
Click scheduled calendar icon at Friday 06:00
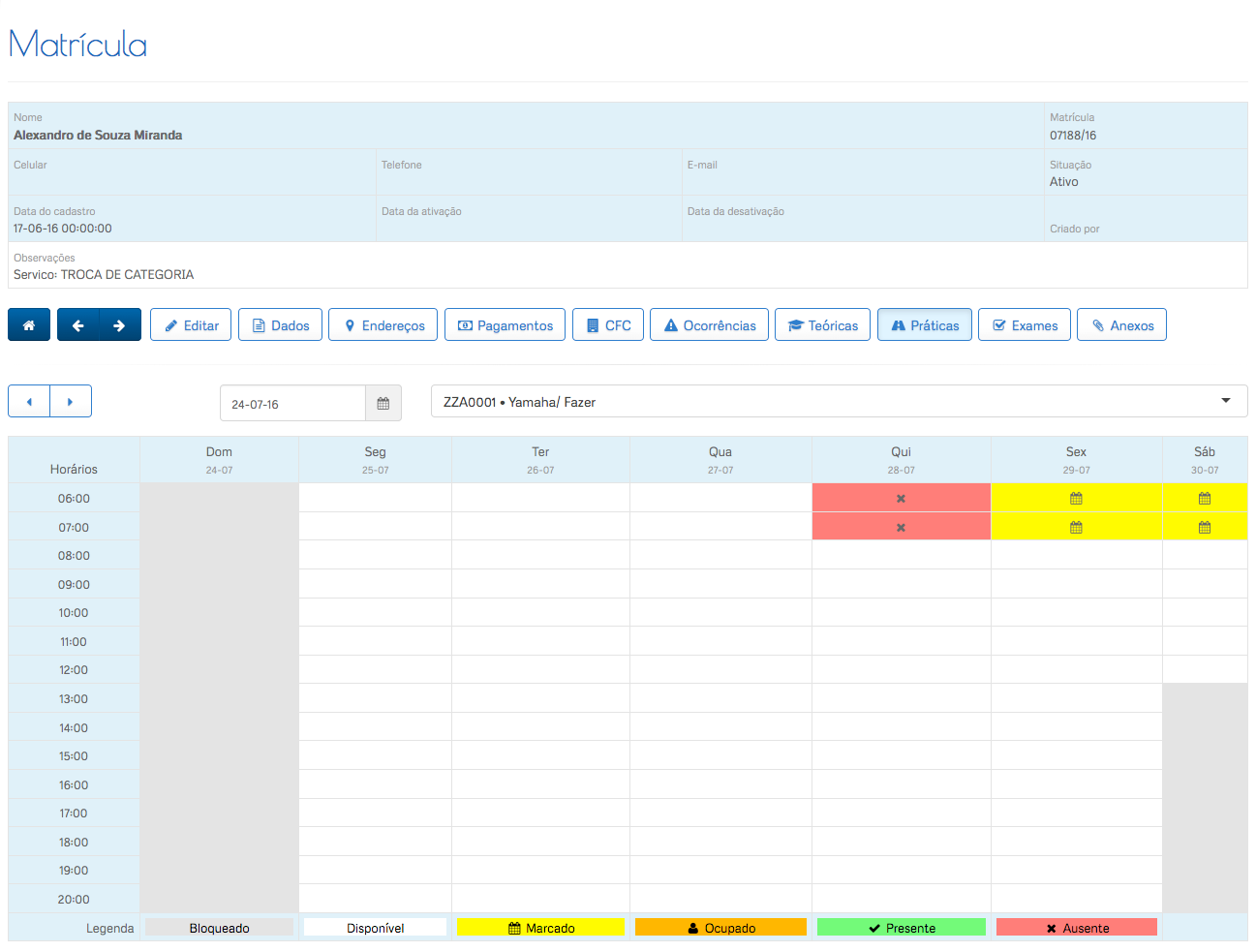[1076, 499]
